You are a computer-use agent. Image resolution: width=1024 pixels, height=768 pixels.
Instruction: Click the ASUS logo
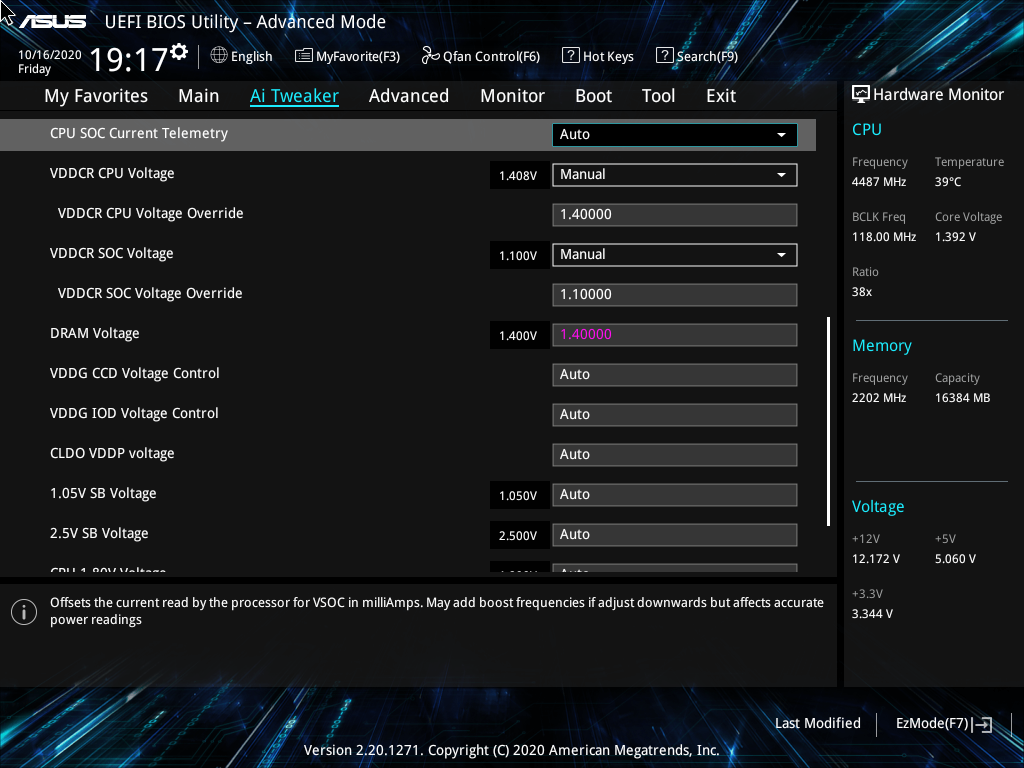pos(52,22)
